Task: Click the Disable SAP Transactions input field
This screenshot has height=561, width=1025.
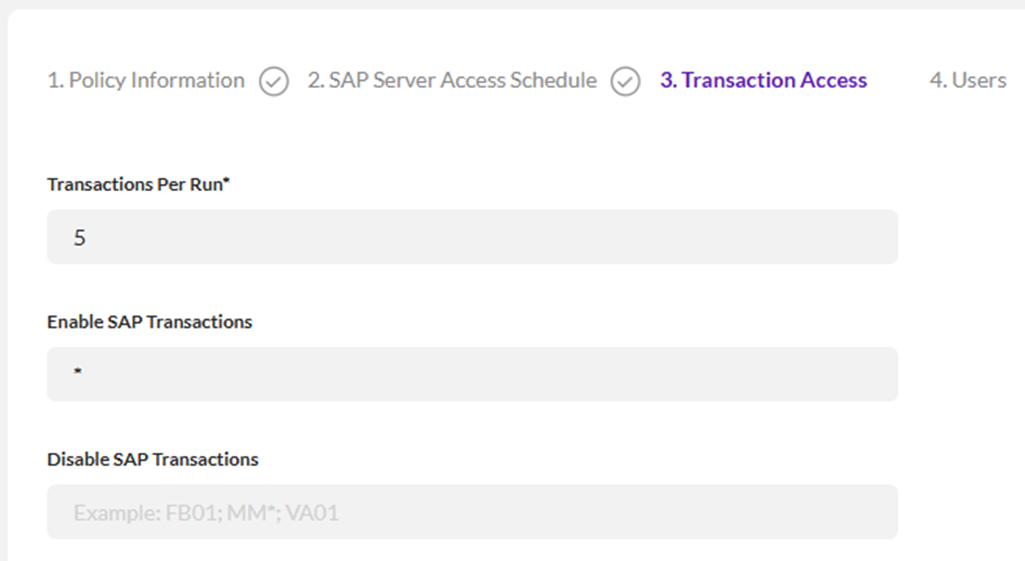Action: coord(472,512)
